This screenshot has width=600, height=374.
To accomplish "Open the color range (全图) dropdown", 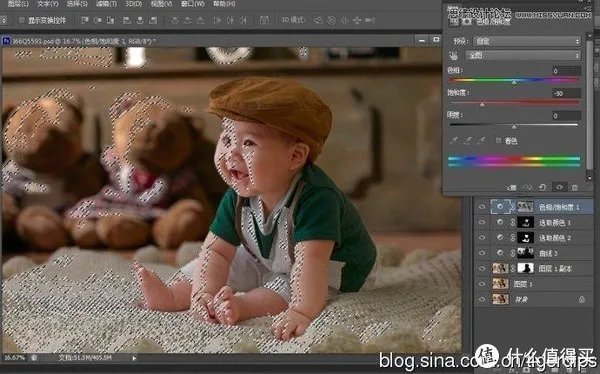I will click(x=523, y=56).
